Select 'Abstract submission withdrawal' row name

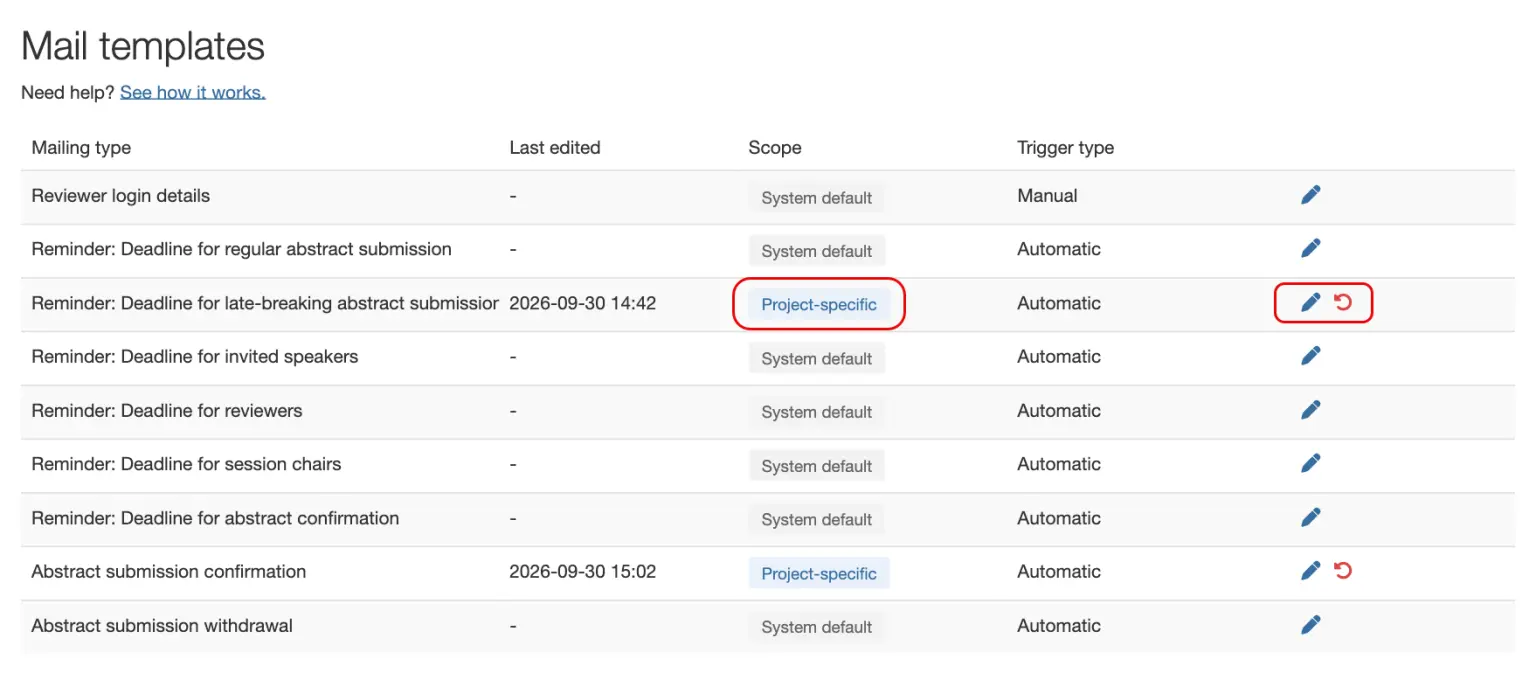(162, 626)
